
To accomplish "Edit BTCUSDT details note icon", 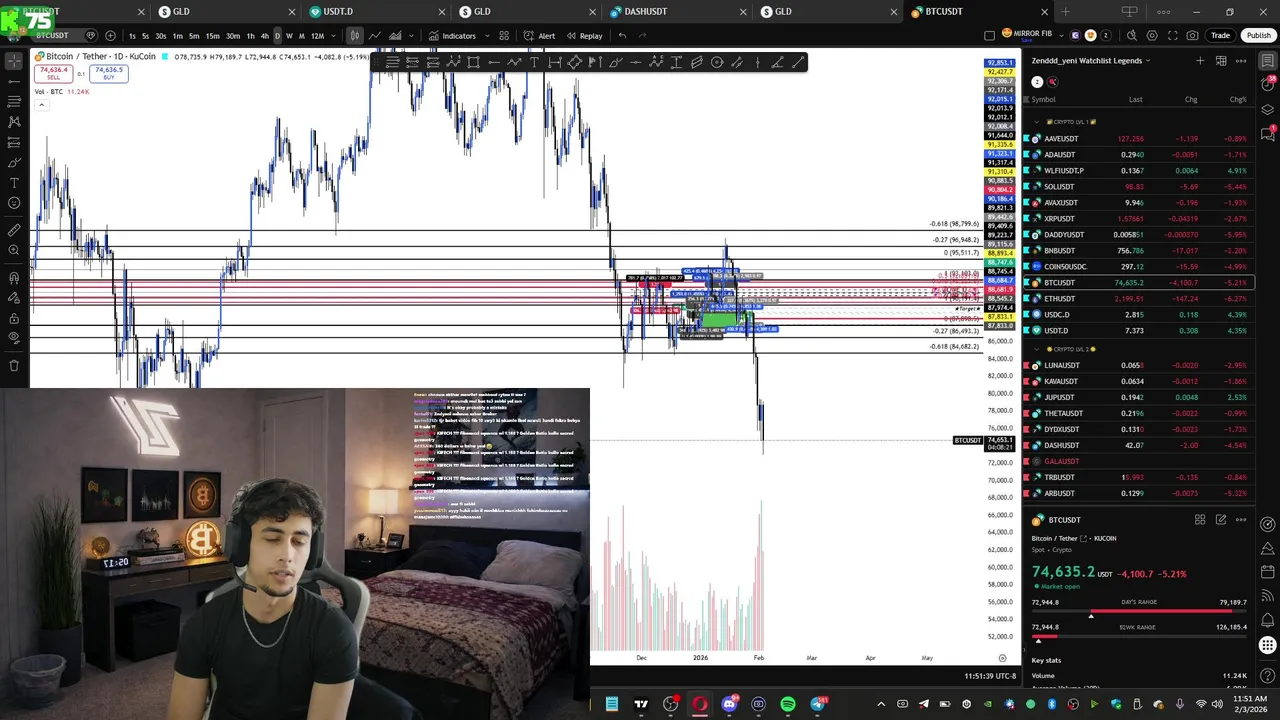I will coord(1221,520).
